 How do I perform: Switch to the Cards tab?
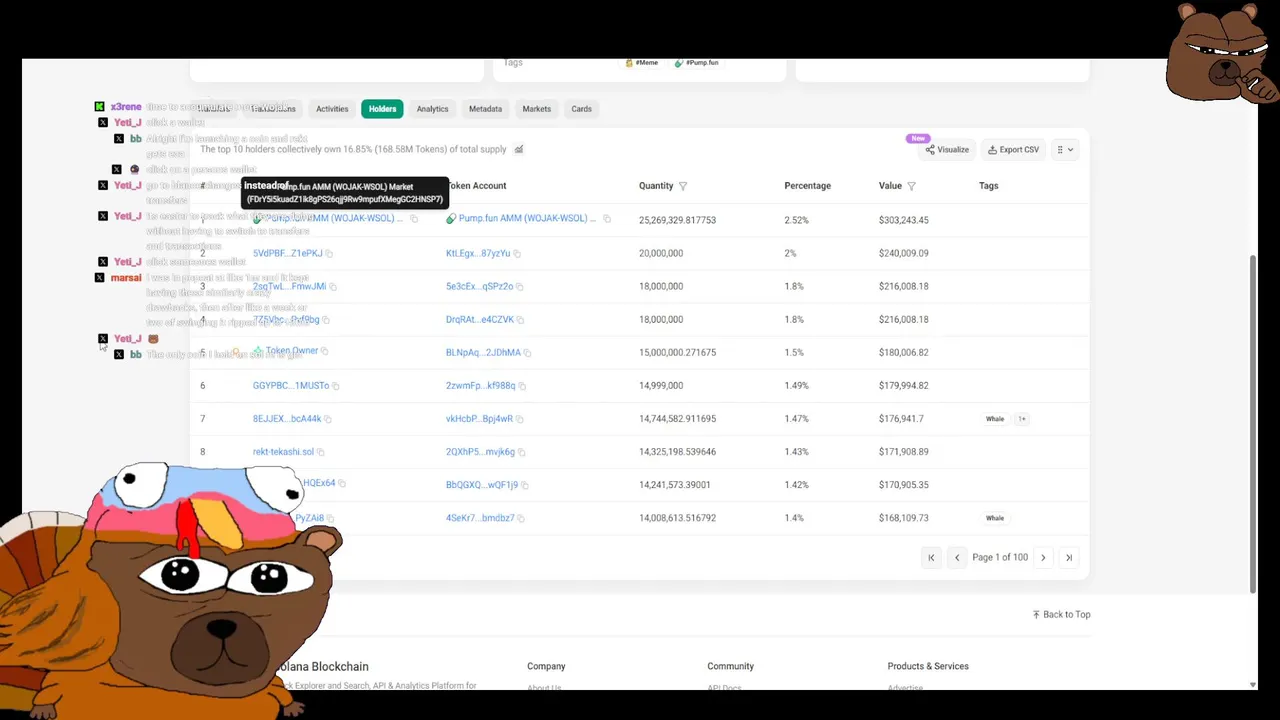pos(581,109)
